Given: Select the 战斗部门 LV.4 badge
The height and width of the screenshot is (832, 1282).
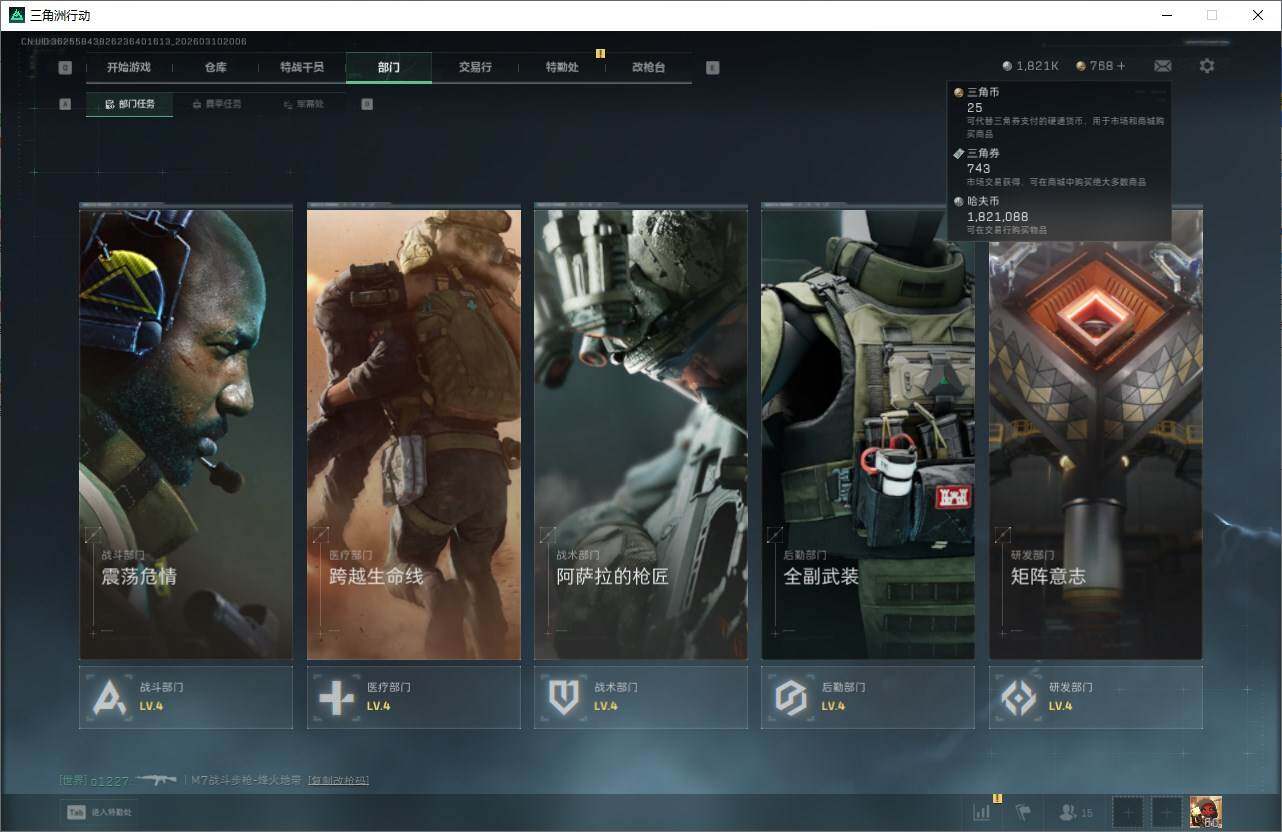Looking at the screenshot, I should click(186, 697).
